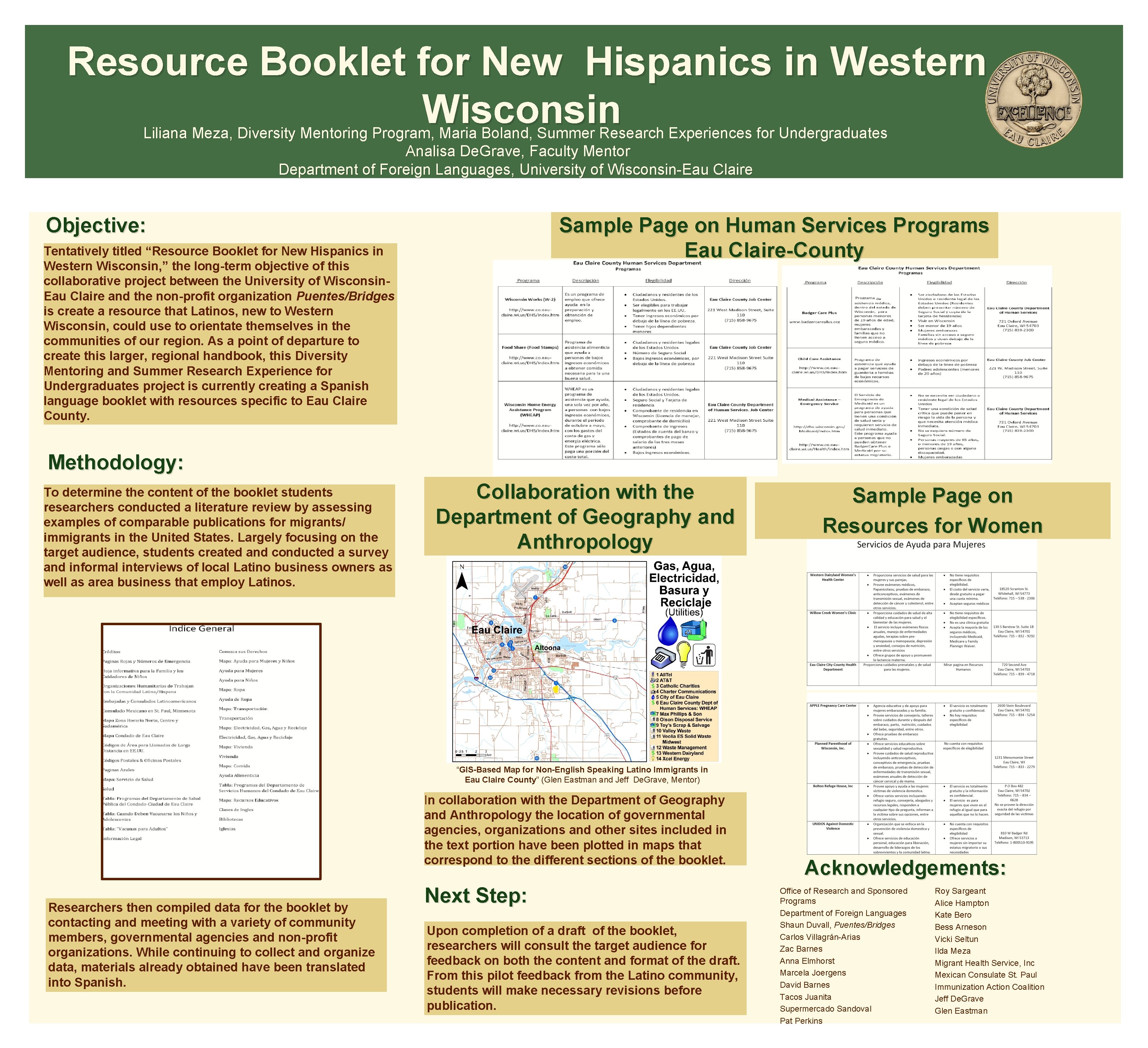Click the light bulb icon next to Xcel Energy
This screenshot has height=1048, width=1148.
pos(653,759)
